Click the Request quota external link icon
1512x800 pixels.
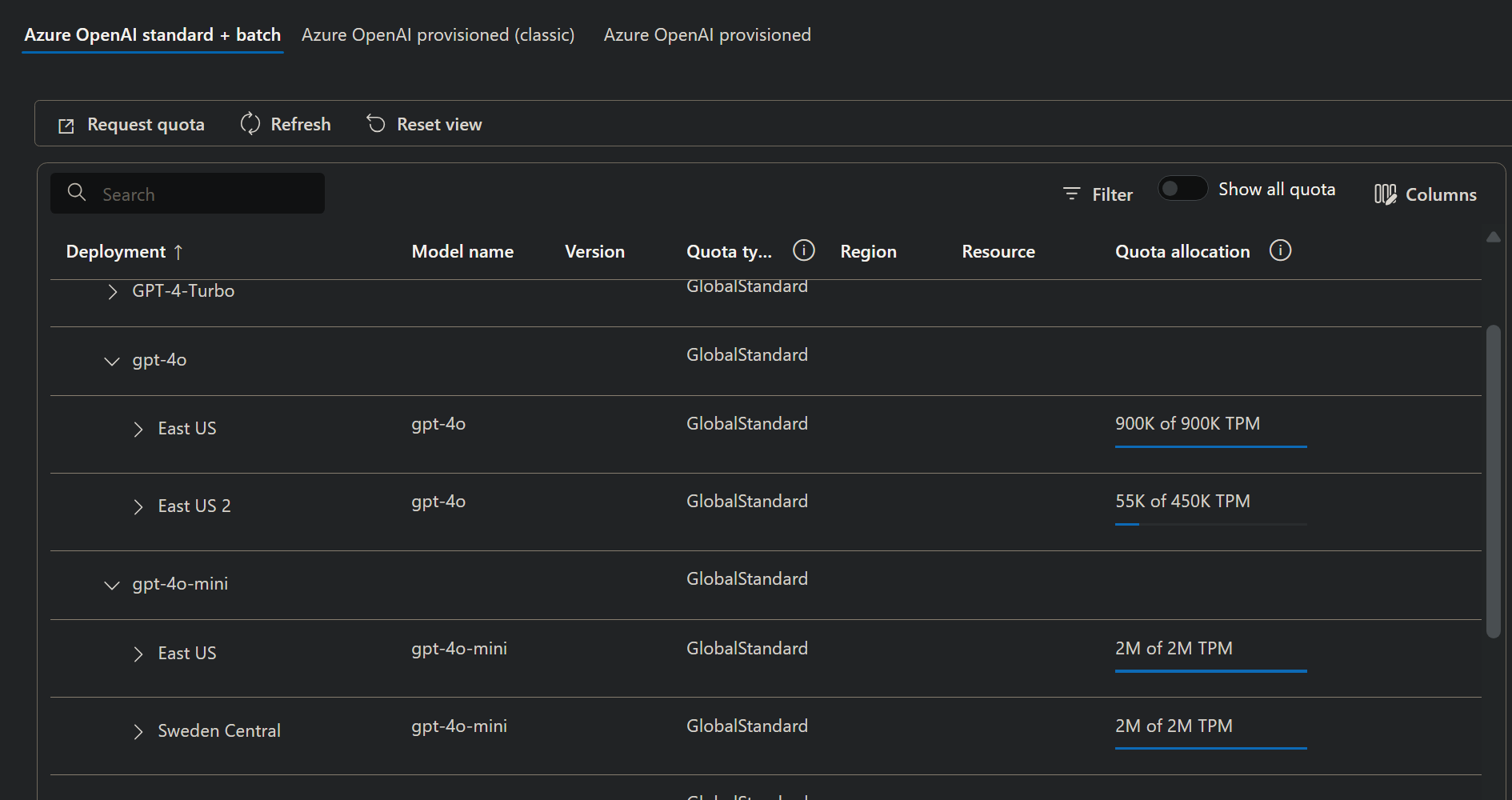pyautogui.click(x=66, y=126)
